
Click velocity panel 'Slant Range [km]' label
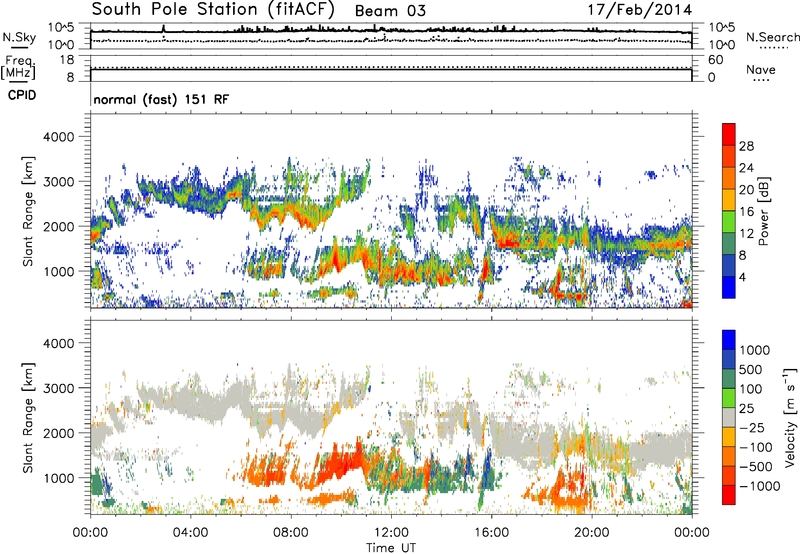tap(28, 417)
